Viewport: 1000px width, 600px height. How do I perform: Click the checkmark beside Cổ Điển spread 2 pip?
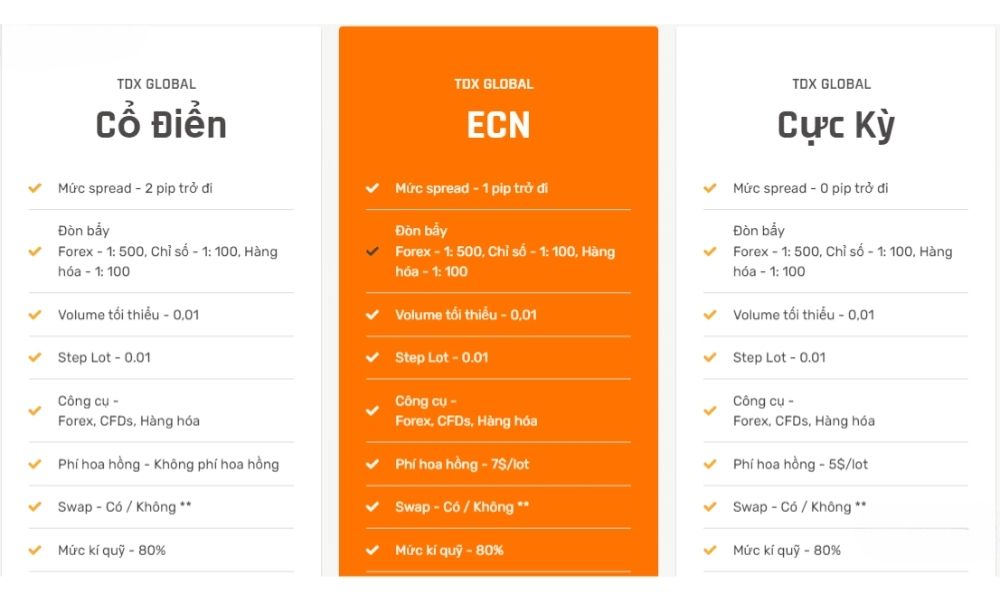pyautogui.click(x=35, y=188)
